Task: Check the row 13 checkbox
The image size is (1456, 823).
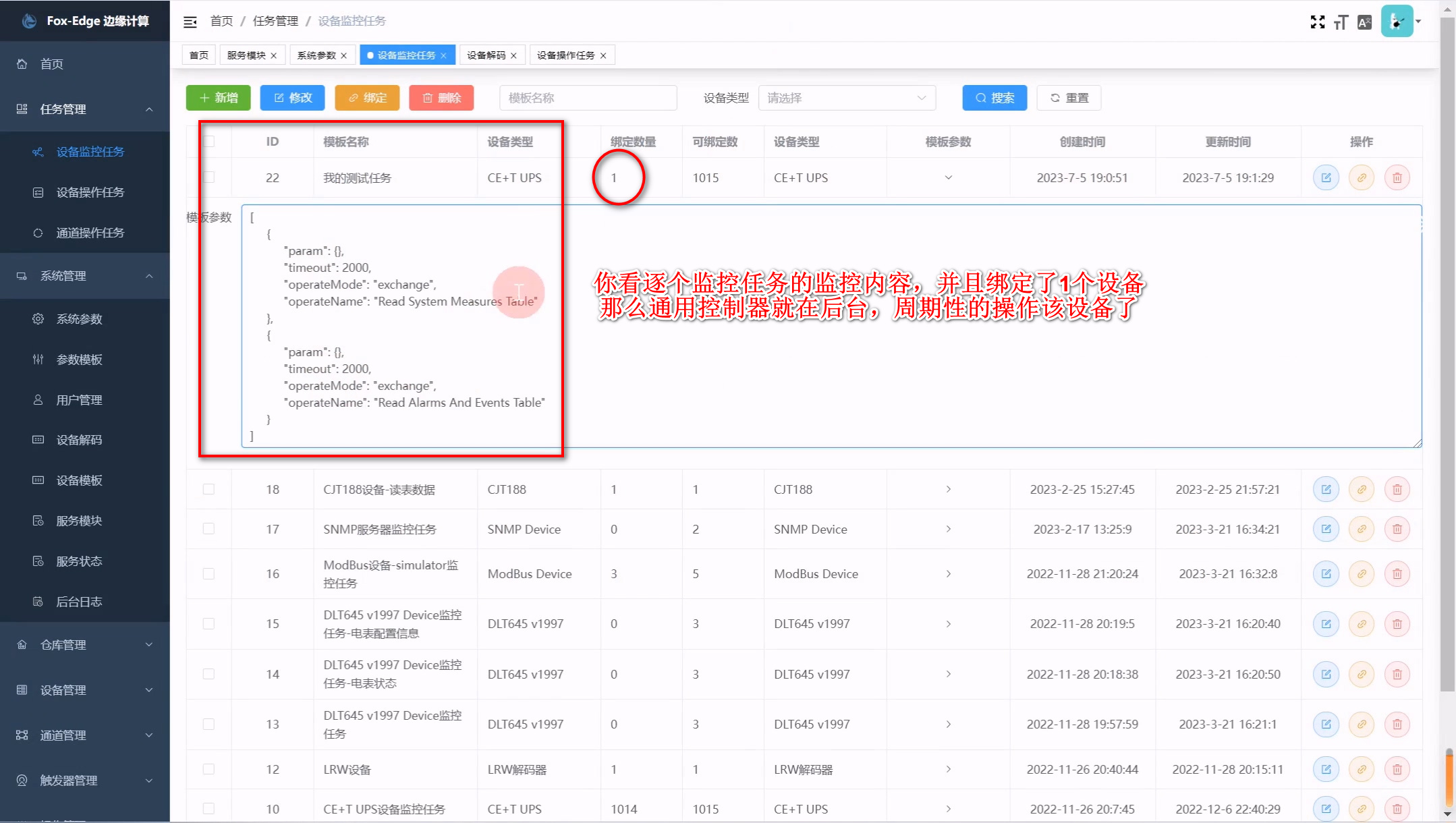Action: [x=209, y=725]
